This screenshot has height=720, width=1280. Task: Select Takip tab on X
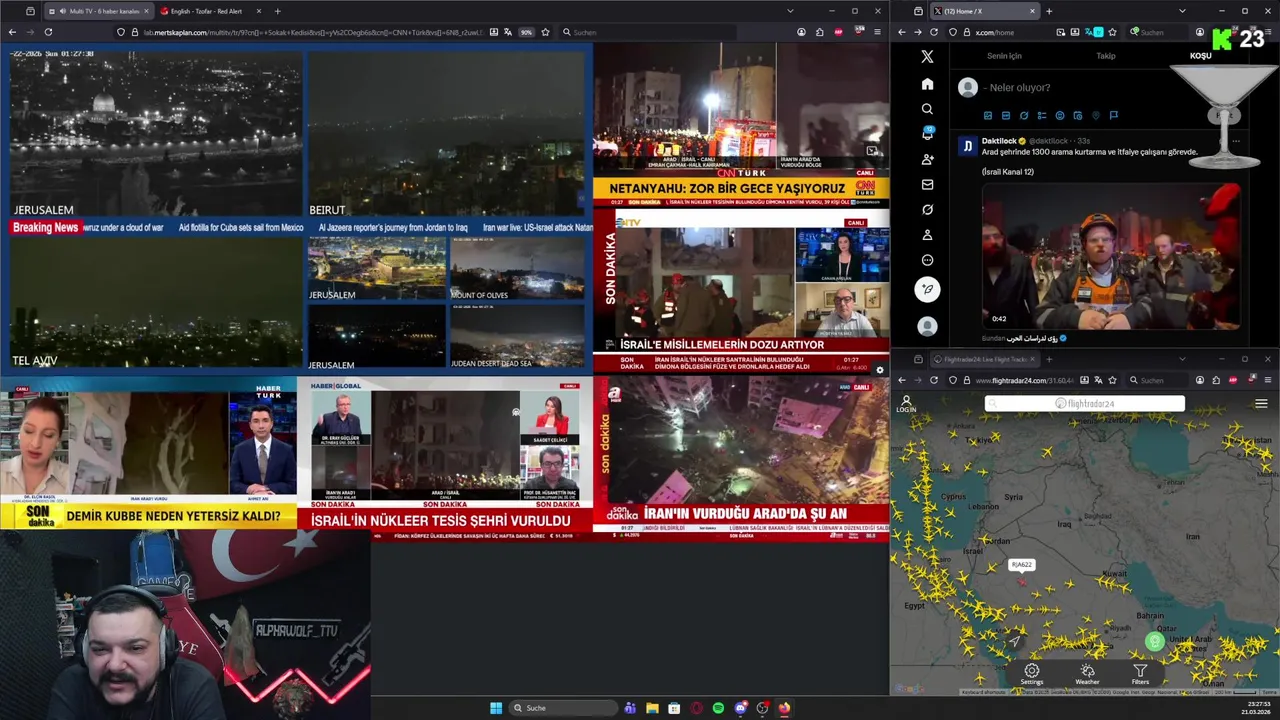[1105, 56]
